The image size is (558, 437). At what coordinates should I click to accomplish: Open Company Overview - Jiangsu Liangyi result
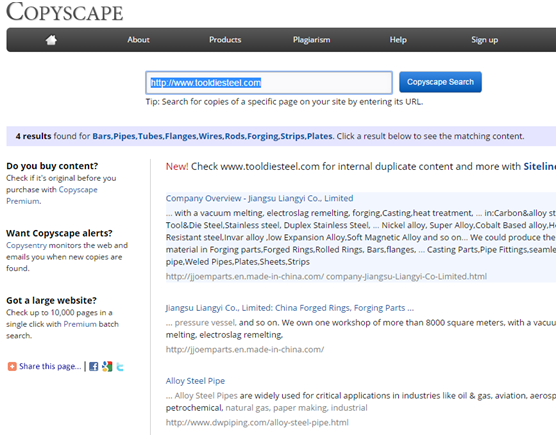coord(259,198)
